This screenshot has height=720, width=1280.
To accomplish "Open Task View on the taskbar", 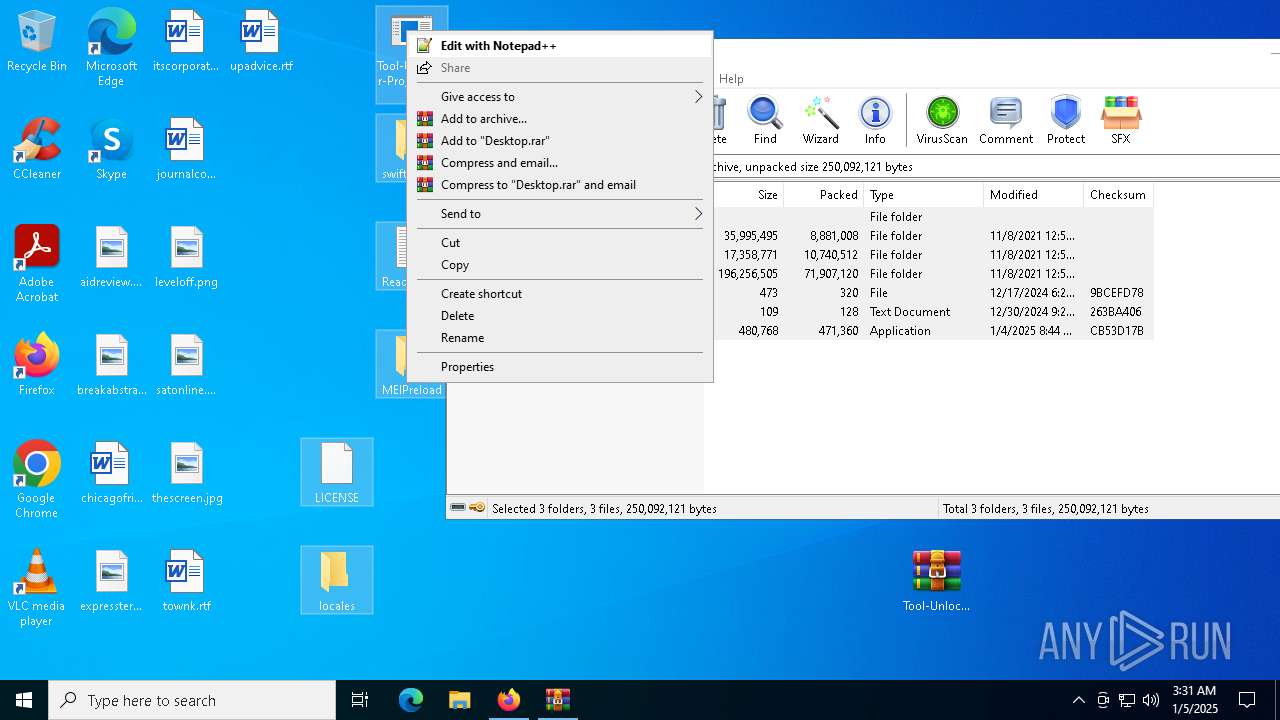I will coord(360,700).
